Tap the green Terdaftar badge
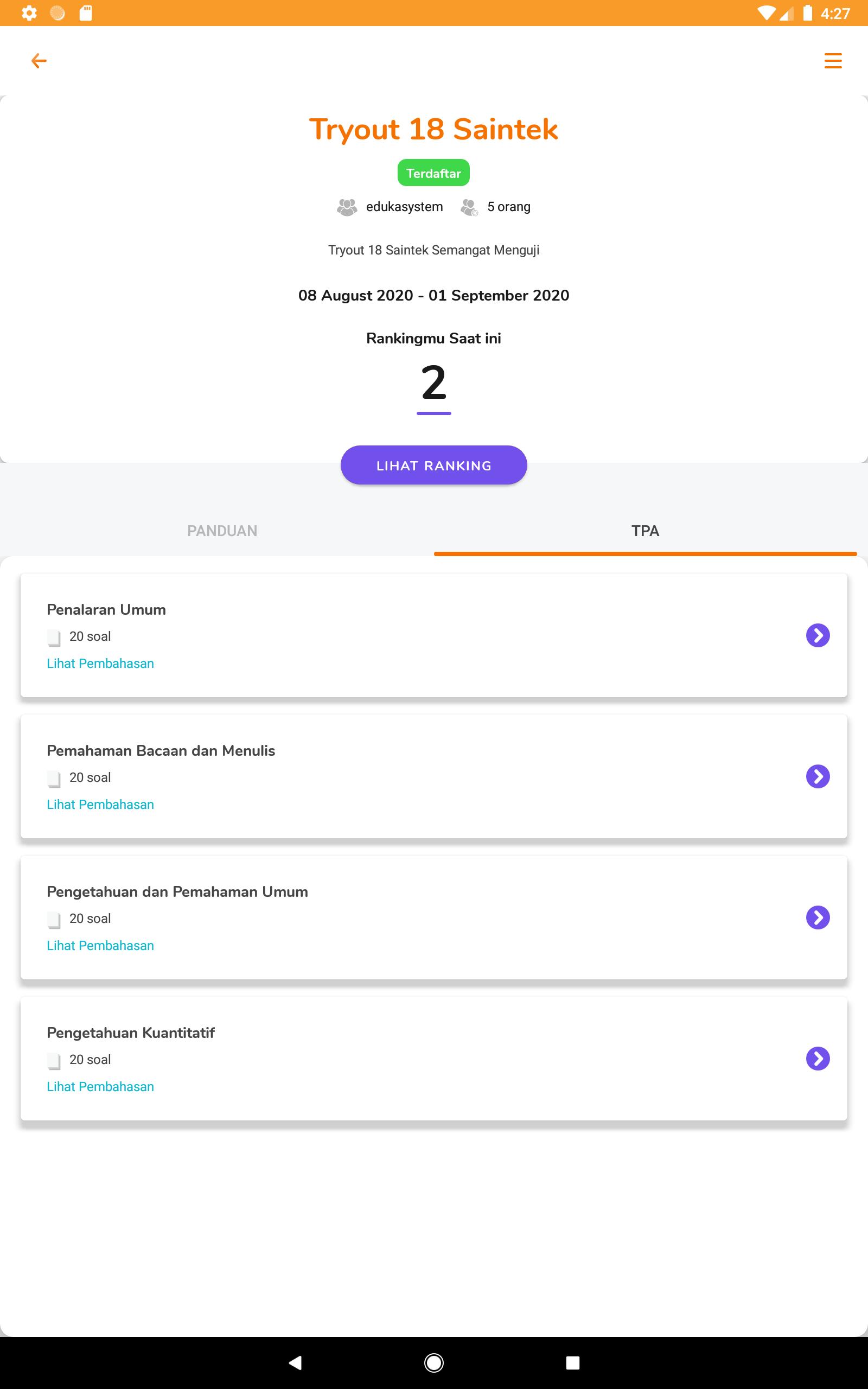 click(x=433, y=173)
